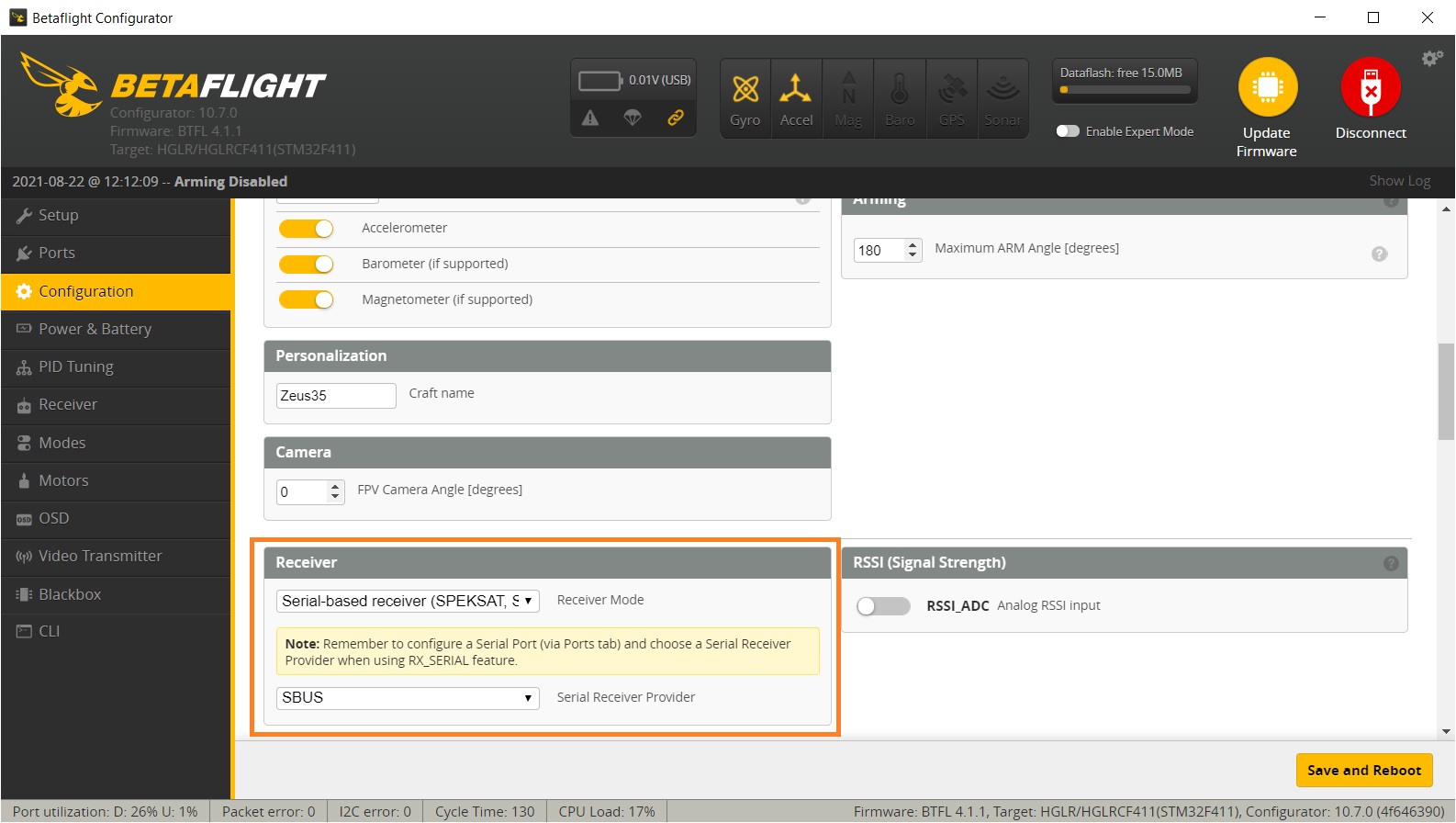The image size is (1456, 823).
Task: Open the PID Tuning tab
Action: click(x=116, y=367)
